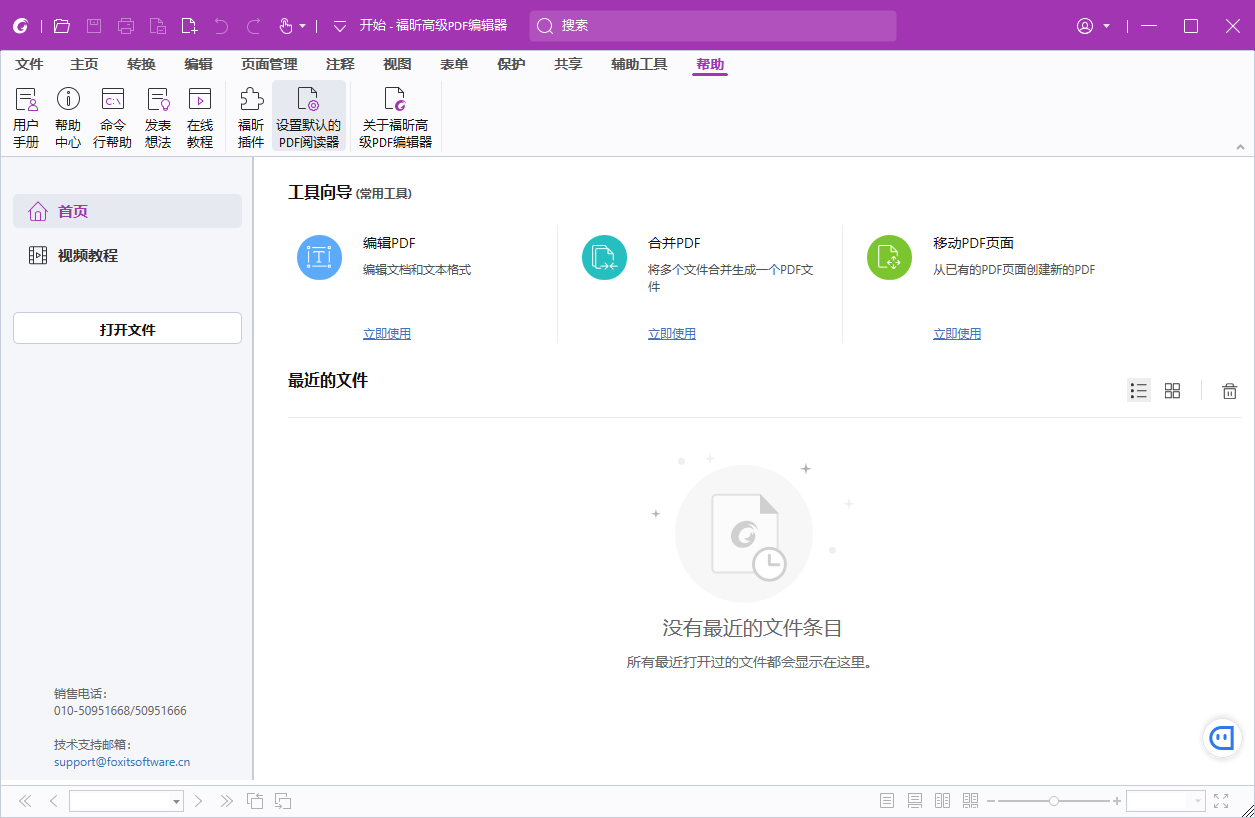Click the 合并PDF tool icon
Image resolution: width=1255 pixels, height=818 pixels.
pos(604,257)
